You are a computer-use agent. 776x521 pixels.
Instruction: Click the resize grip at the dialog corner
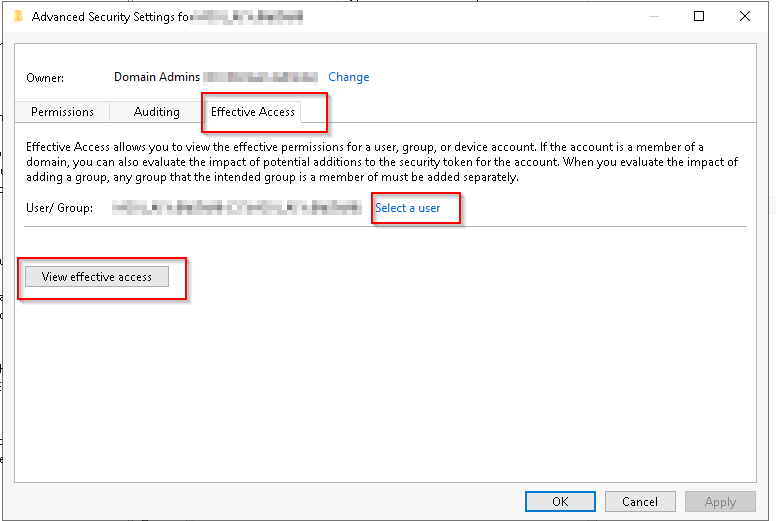pos(767,513)
